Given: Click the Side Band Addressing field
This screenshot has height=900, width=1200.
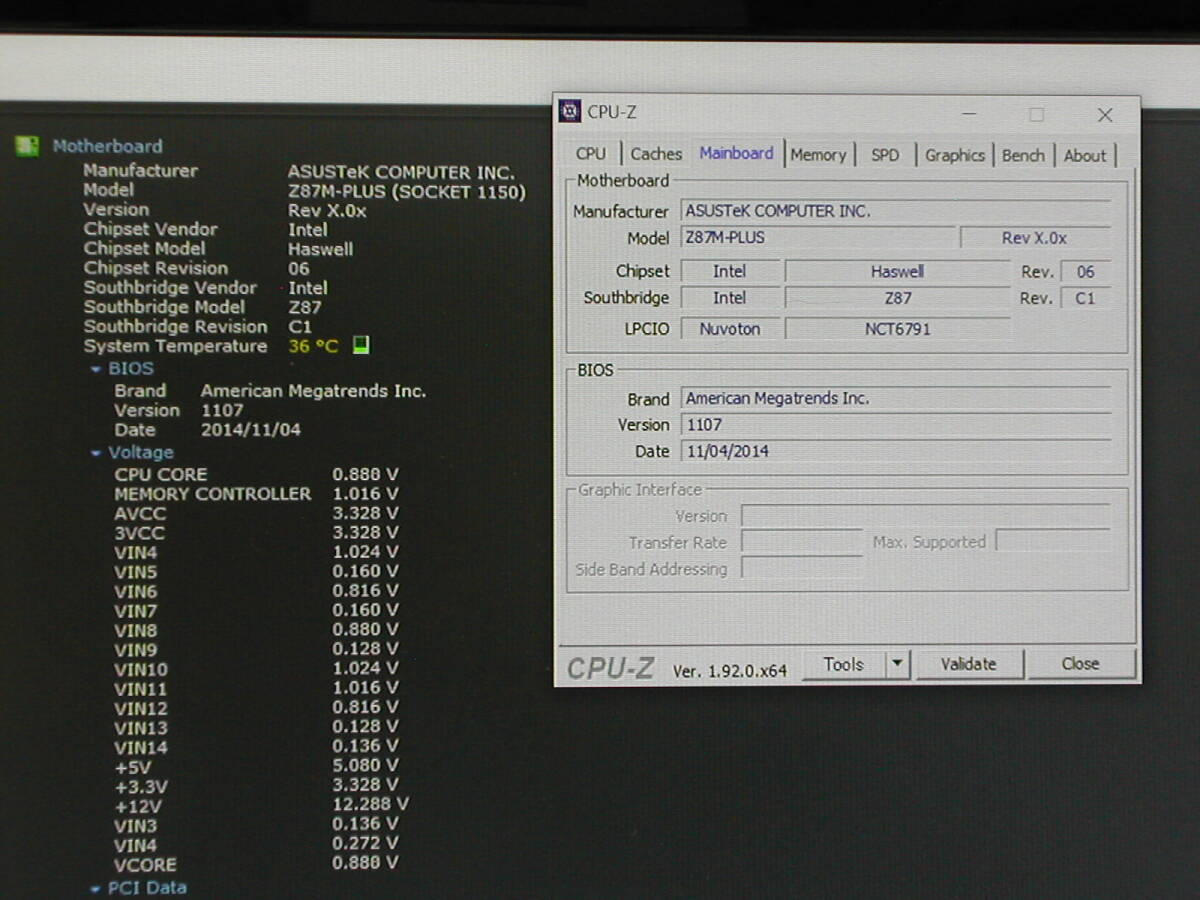Looking at the screenshot, I should pyautogui.click(x=801, y=569).
